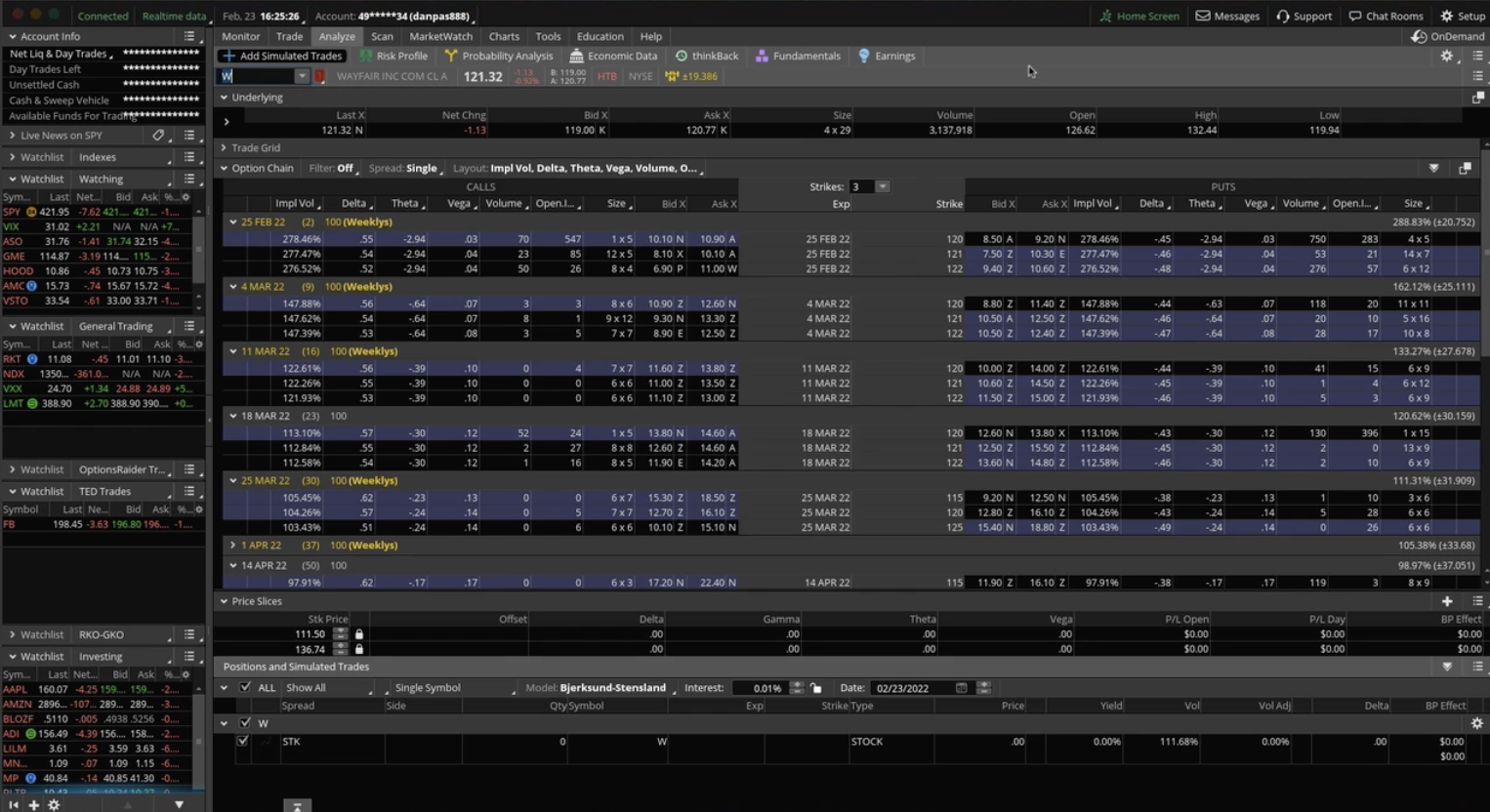Open sidebar settings gear at bottom left
Image resolution: width=1490 pixels, height=812 pixels.
pyautogui.click(x=54, y=805)
